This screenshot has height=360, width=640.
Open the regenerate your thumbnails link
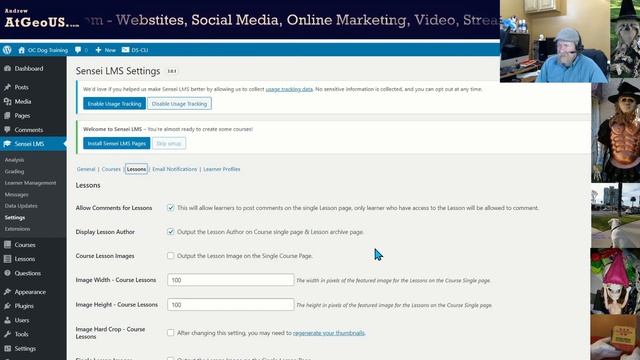coord(329,333)
